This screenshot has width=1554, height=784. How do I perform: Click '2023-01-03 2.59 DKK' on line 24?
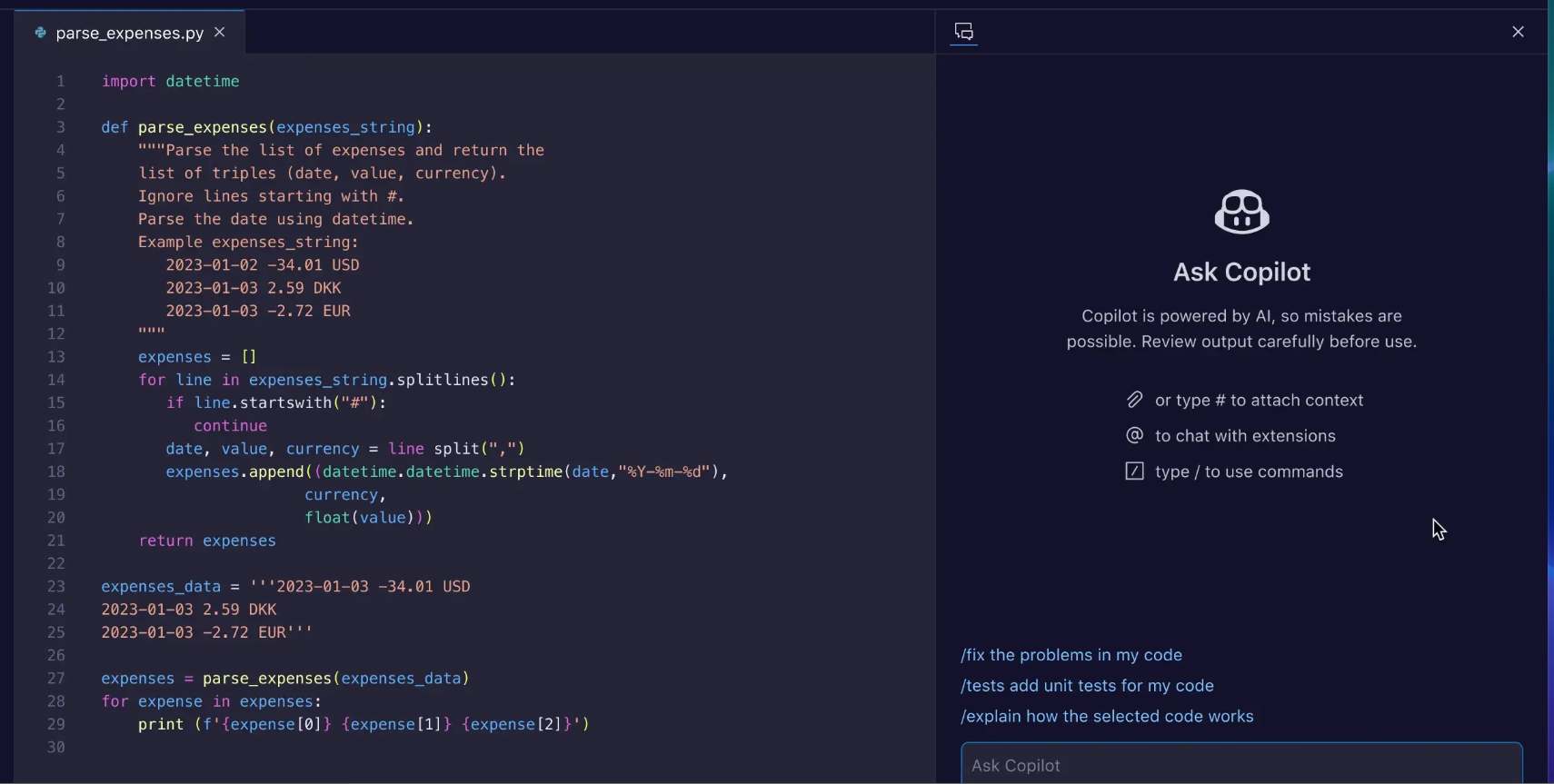click(x=189, y=610)
